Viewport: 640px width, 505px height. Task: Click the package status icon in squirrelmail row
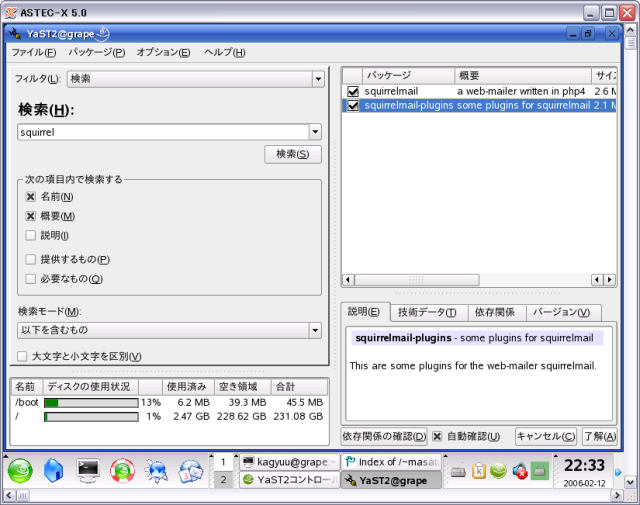[352, 91]
